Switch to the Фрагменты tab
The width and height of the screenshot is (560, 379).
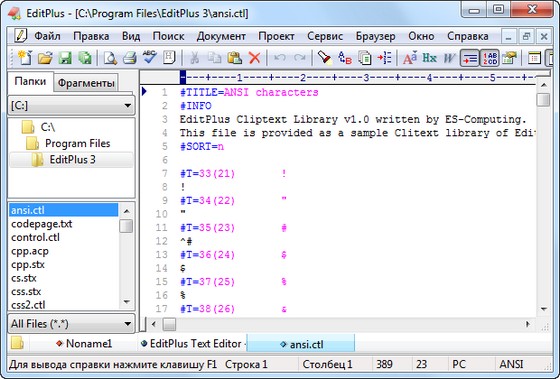click(86, 83)
